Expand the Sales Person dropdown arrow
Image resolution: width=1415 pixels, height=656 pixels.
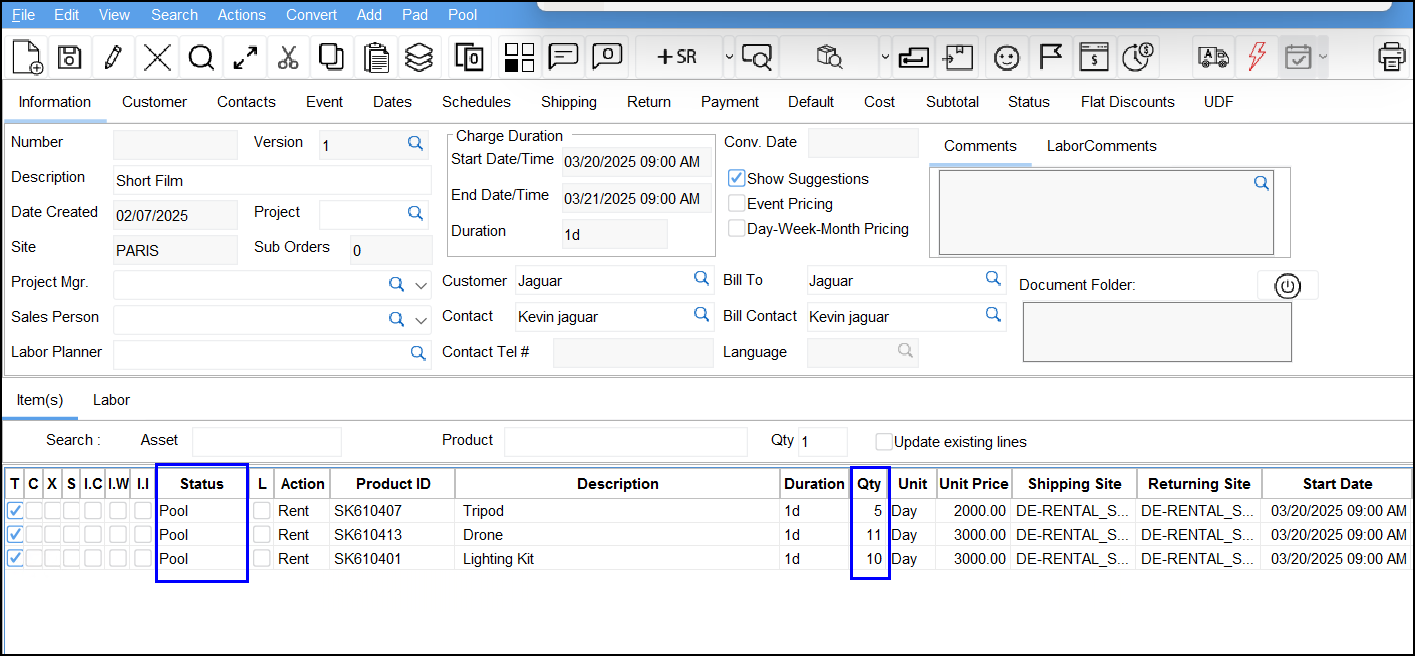(x=421, y=320)
